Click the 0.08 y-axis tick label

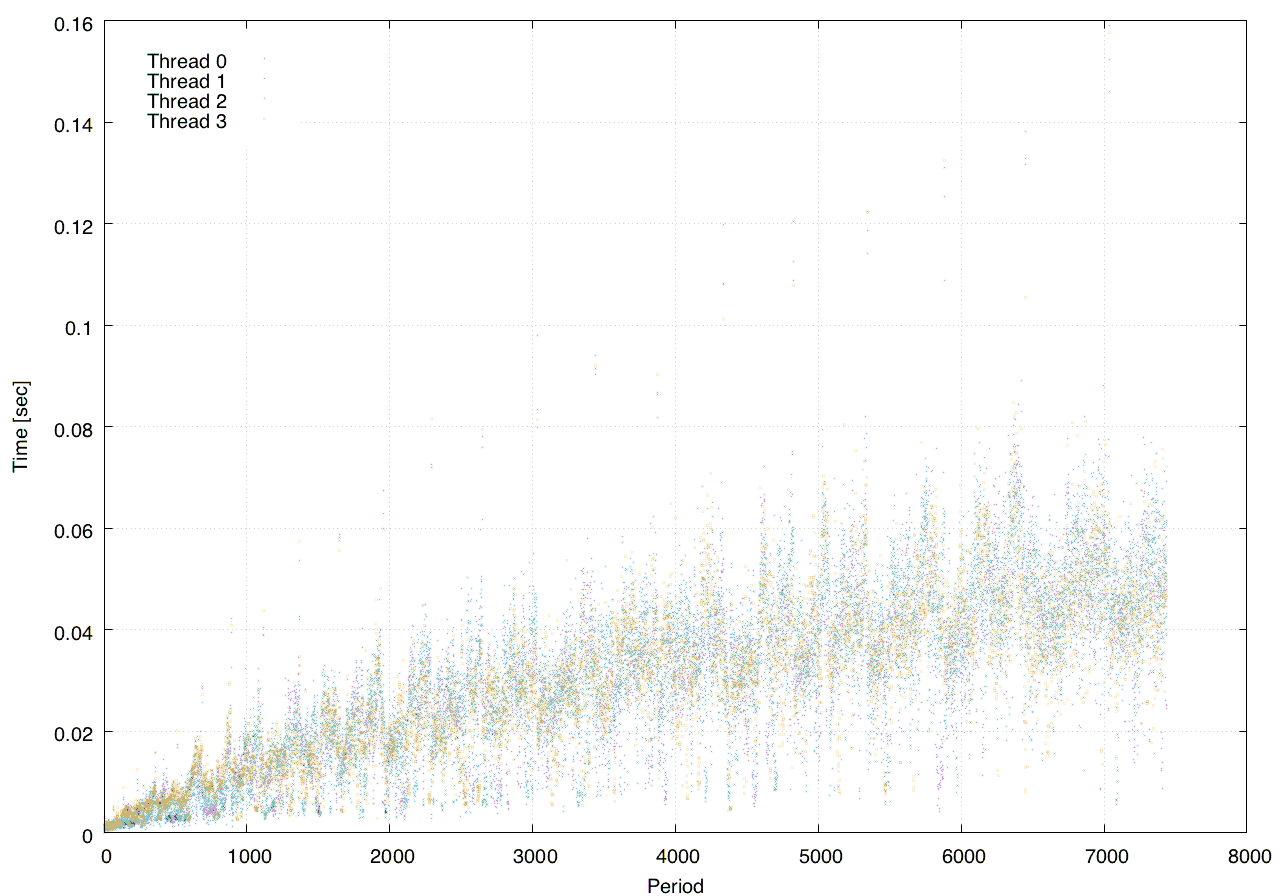pos(73,428)
